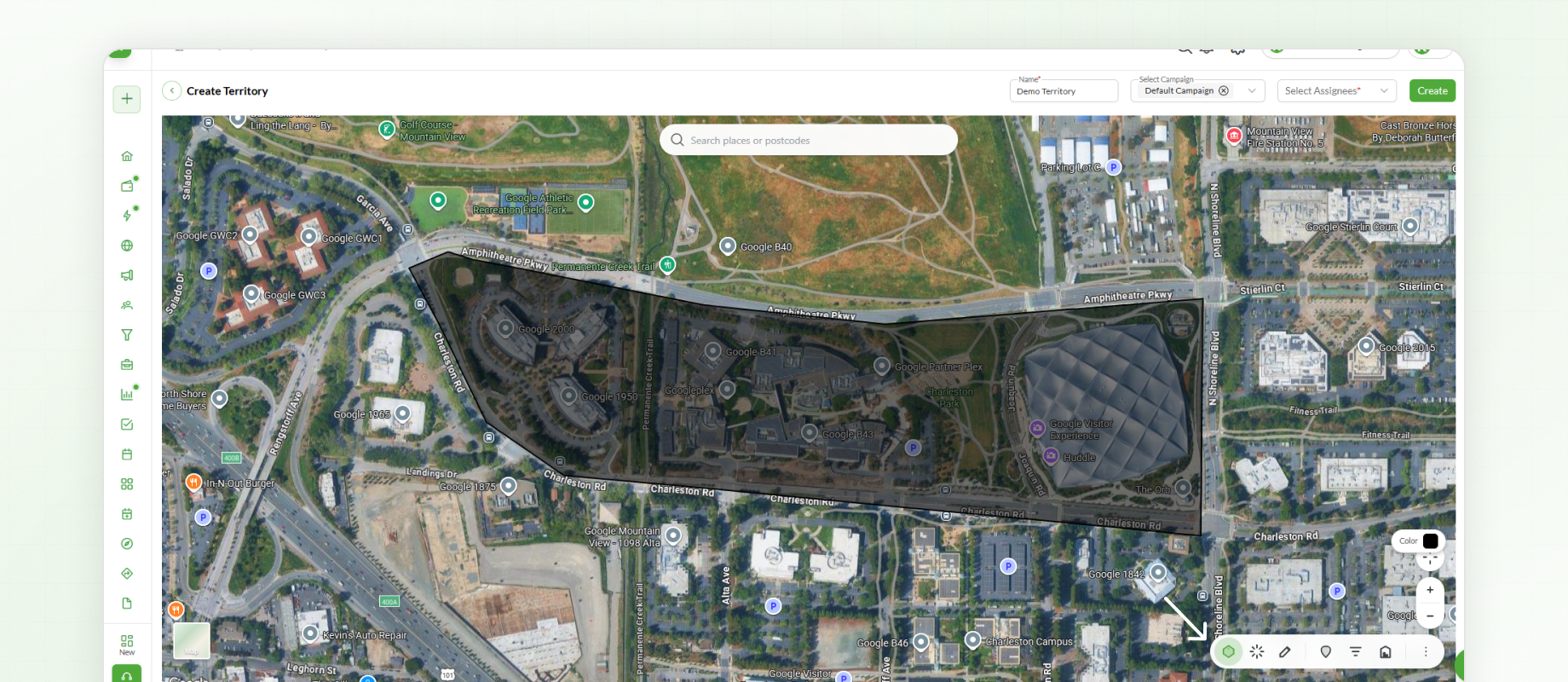Click the Google 1842 map pin

click(x=1158, y=571)
